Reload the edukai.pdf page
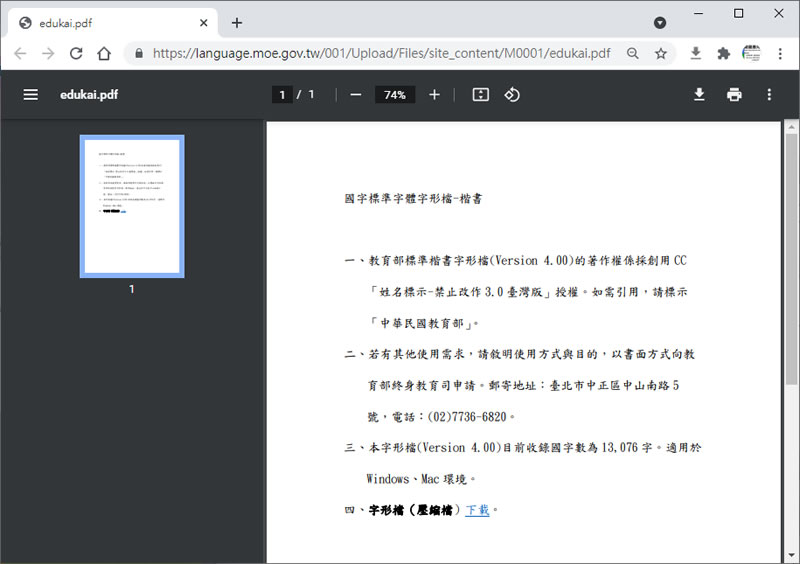 [x=76, y=54]
